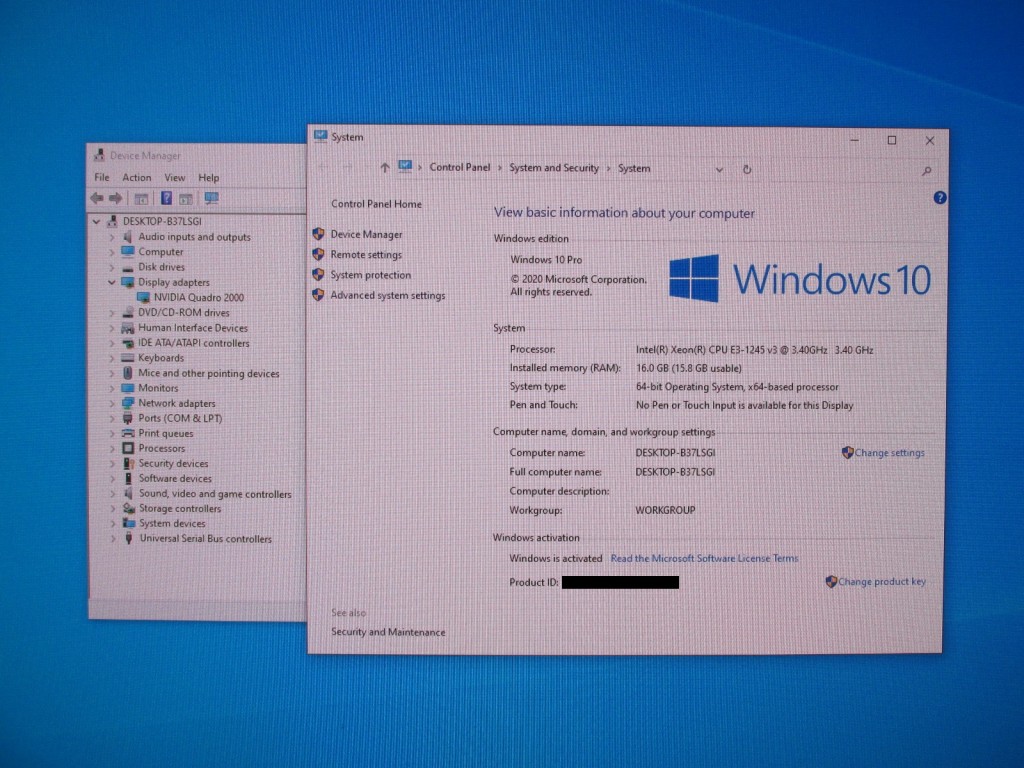Expand Mice and other pointing devices
This screenshot has width=1024, height=768.
(x=112, y=373)
